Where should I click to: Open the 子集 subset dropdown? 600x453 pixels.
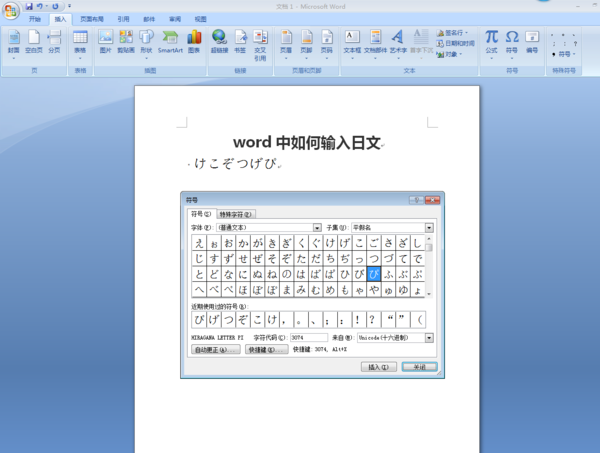coord(429,227)
